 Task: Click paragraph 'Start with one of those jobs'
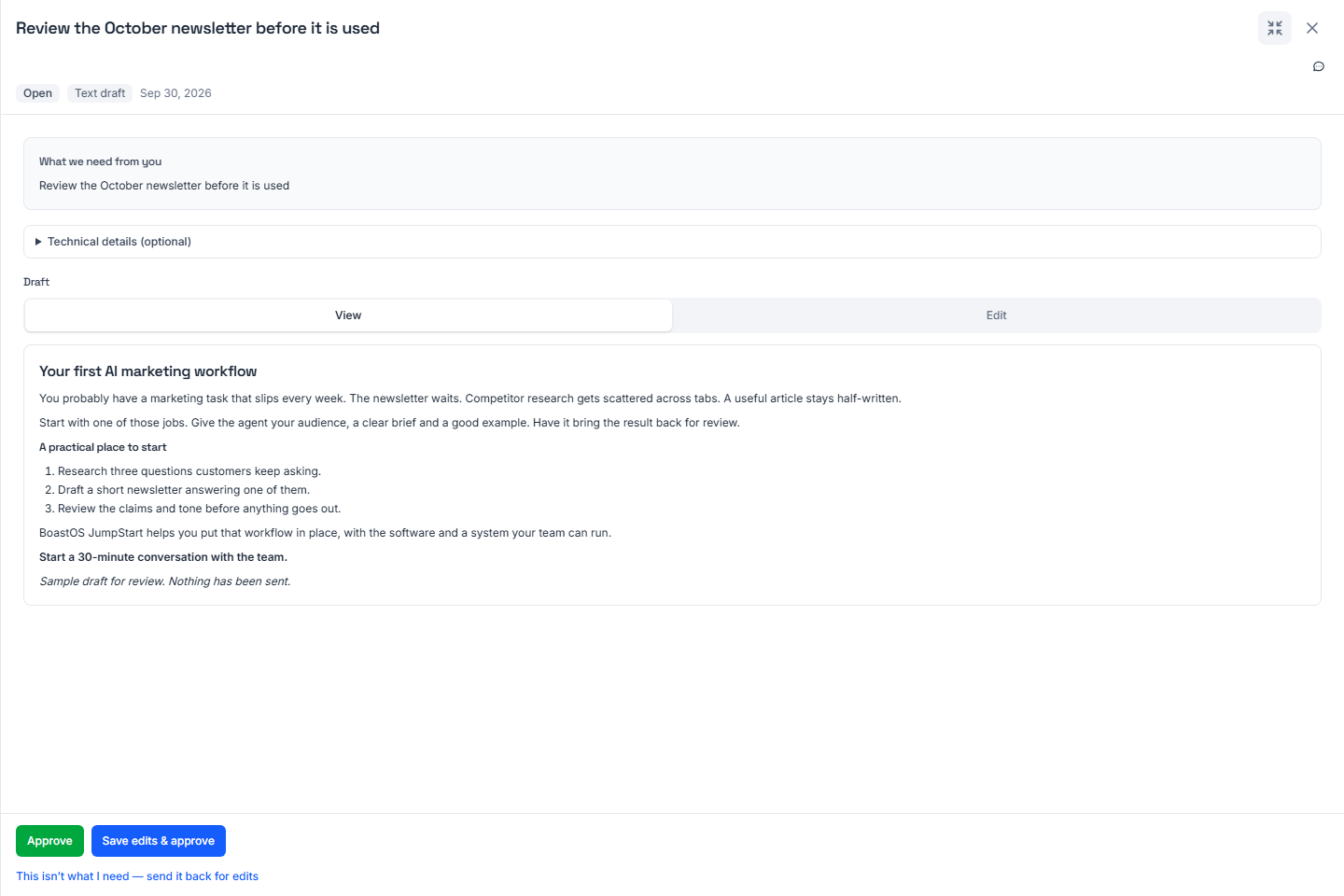click(x=389, y=423)
